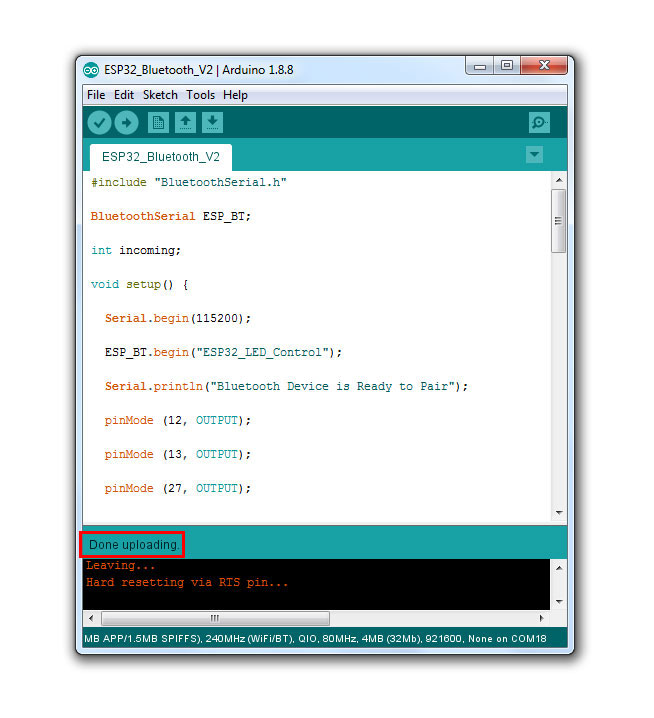Open the Sketch menu
This screenshot has height=718, width=654.
[160, 95]
